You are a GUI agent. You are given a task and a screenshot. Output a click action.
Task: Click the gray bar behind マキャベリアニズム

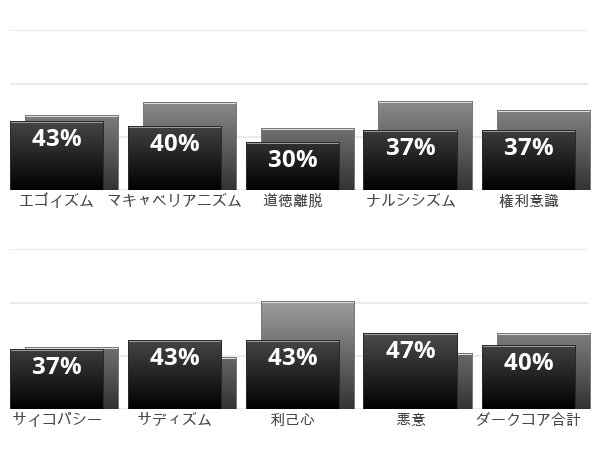coord(190,114)
